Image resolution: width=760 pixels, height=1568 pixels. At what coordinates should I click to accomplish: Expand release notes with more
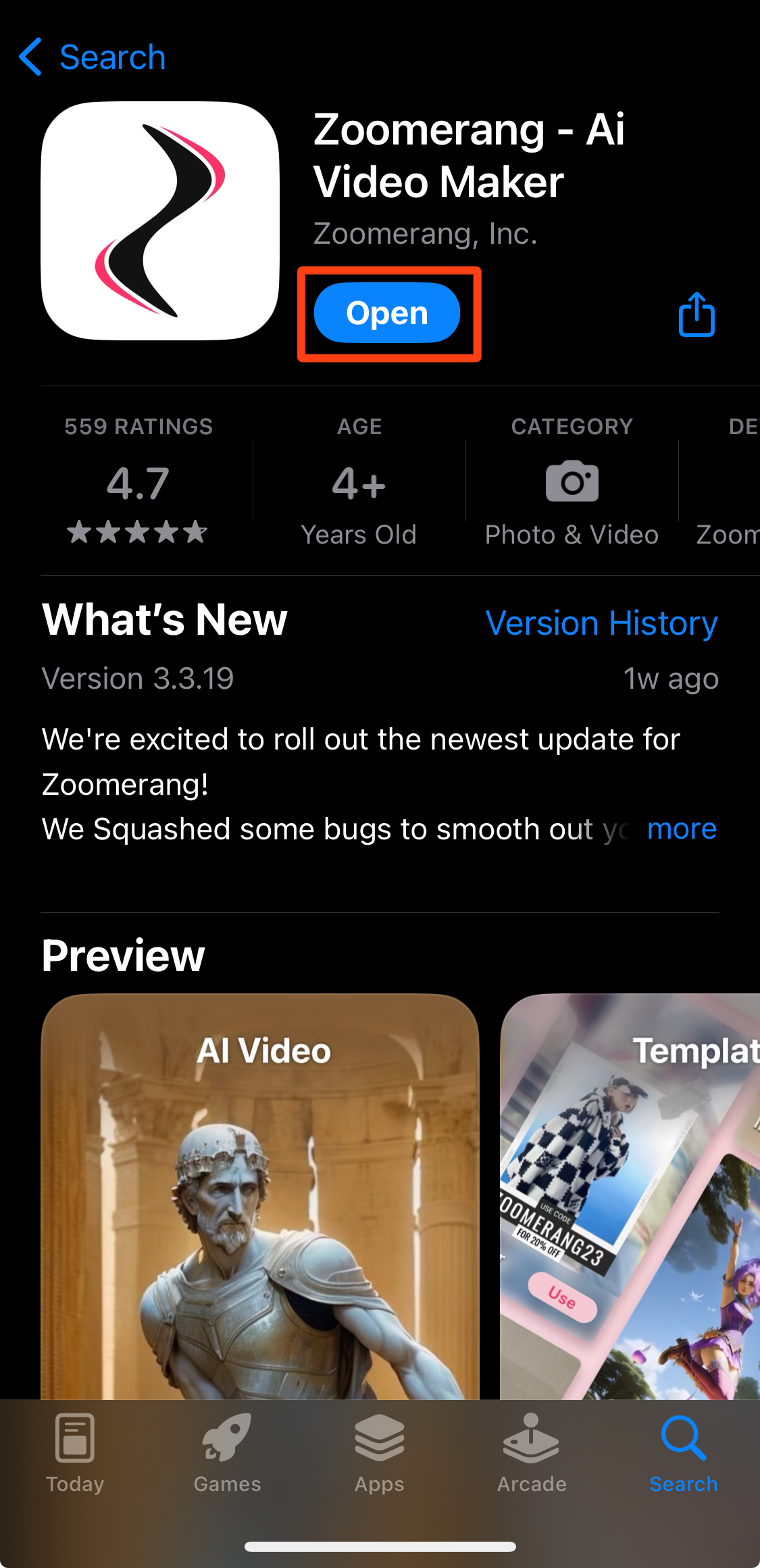point(682,829)
